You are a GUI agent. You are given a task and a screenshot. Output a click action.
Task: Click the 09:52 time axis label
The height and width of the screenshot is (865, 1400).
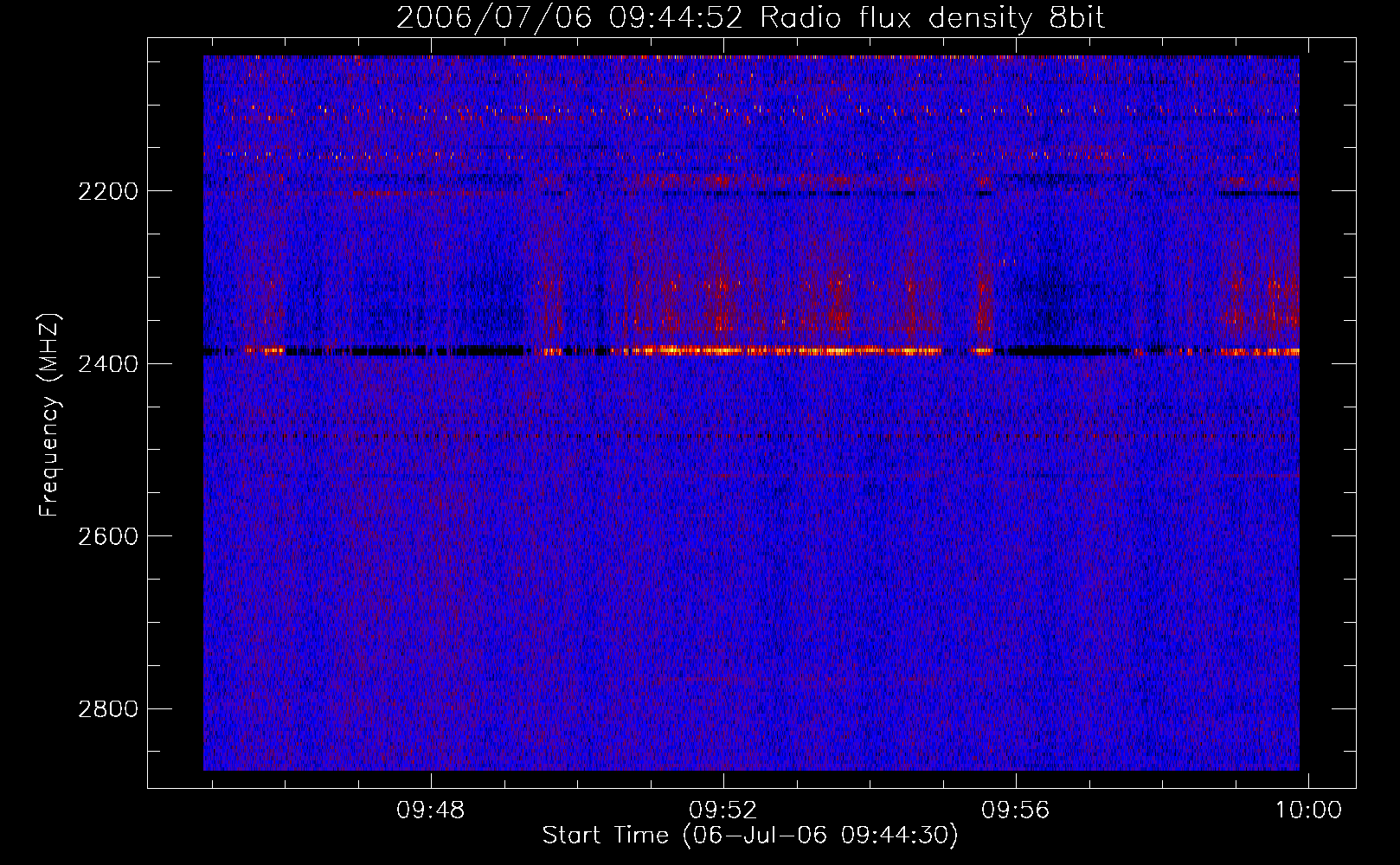tap(722, 811)
